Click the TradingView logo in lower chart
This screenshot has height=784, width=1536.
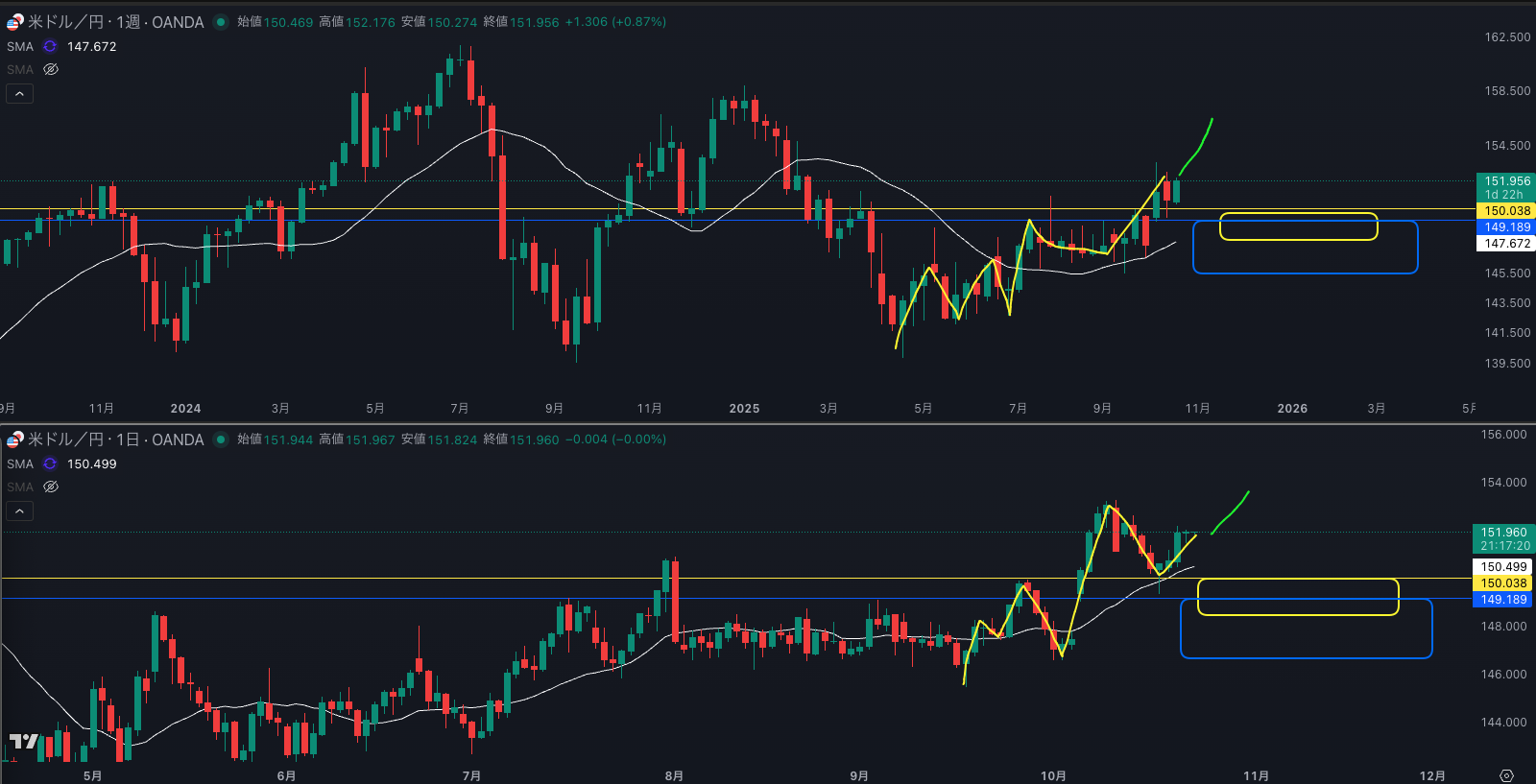point(23,741)
